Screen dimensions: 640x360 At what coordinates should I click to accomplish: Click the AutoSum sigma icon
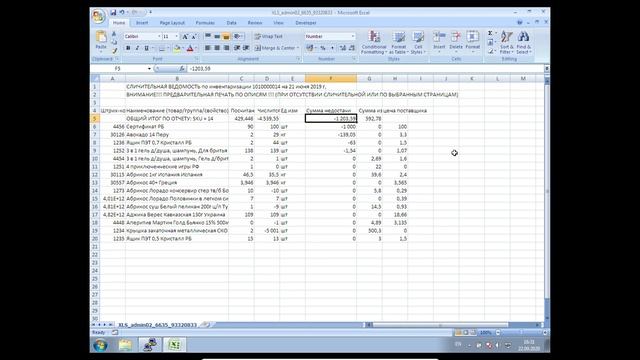click(490, 33)
